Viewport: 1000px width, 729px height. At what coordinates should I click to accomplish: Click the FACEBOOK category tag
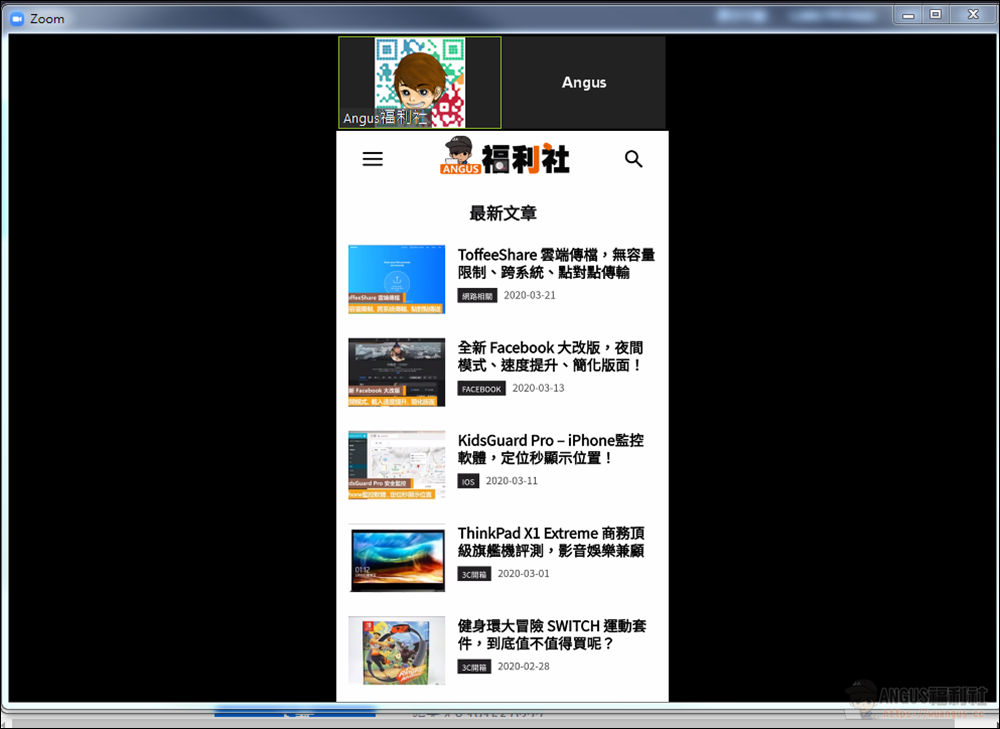click(x=481, y=389)
